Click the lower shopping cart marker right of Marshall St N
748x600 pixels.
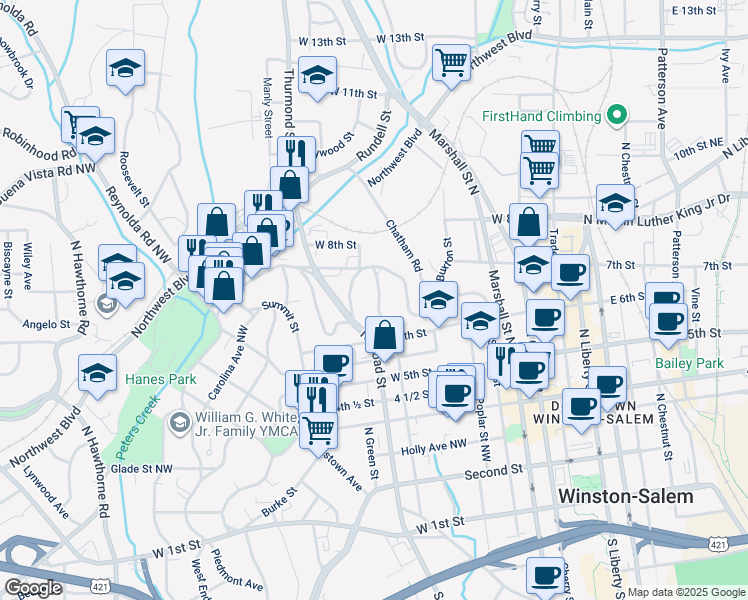[539, 174]
